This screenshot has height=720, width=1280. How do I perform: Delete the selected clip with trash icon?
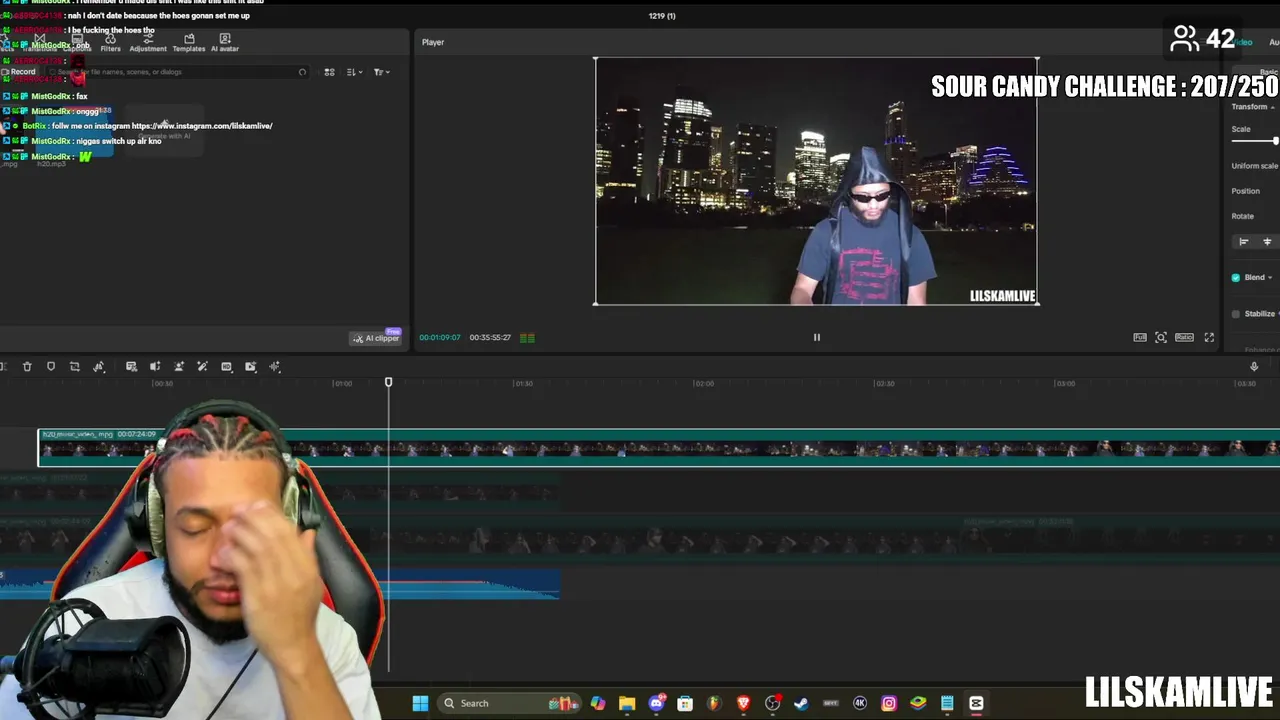27,367
